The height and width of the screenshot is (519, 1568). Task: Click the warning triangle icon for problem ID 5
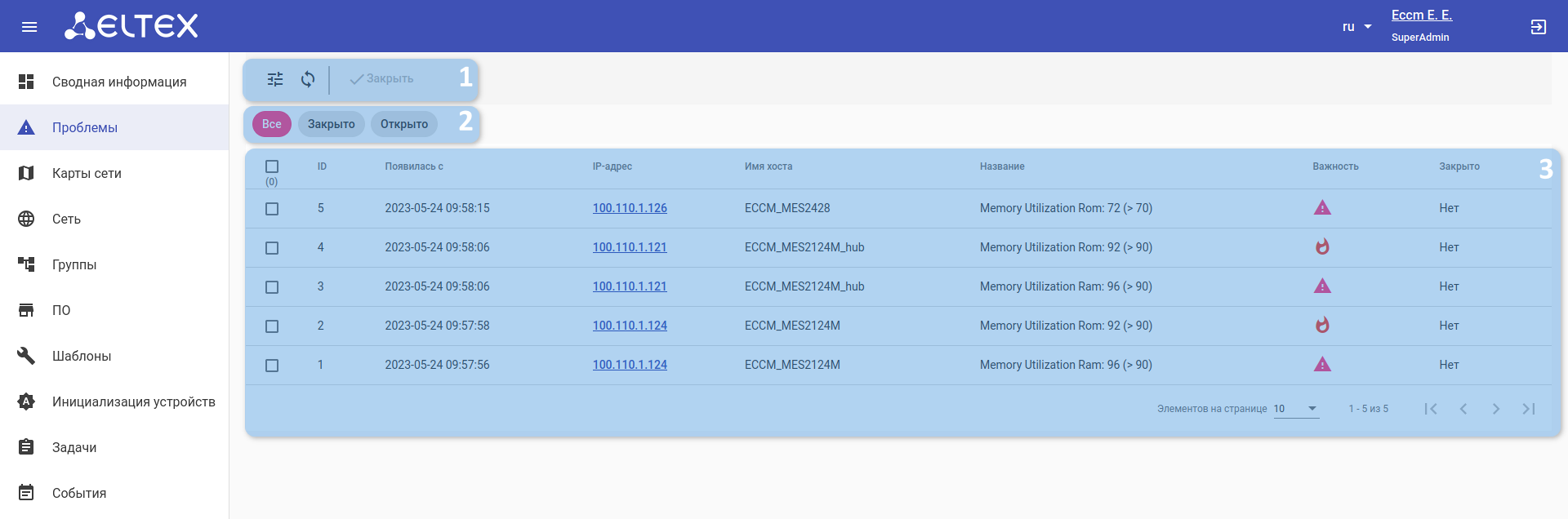(1322, 208)
